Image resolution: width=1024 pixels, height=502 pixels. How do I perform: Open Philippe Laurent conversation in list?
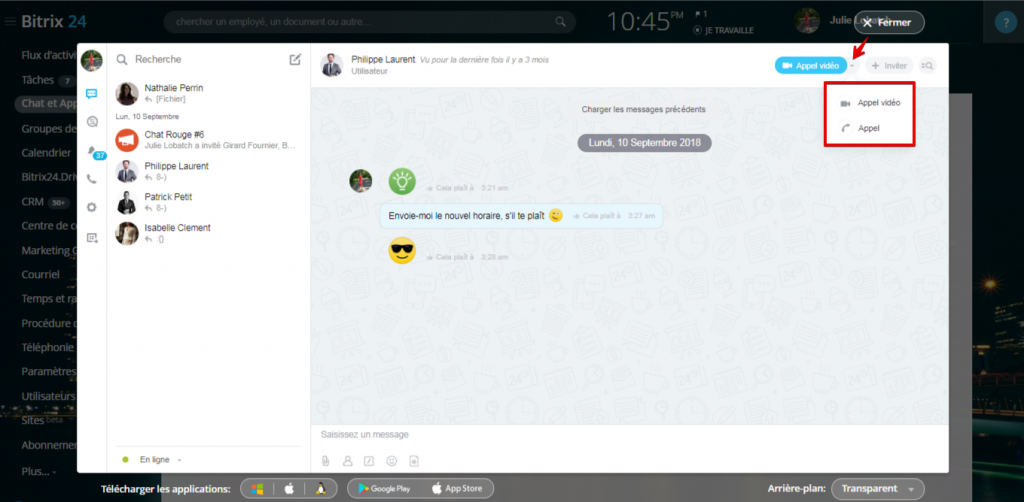click(208, 171)
